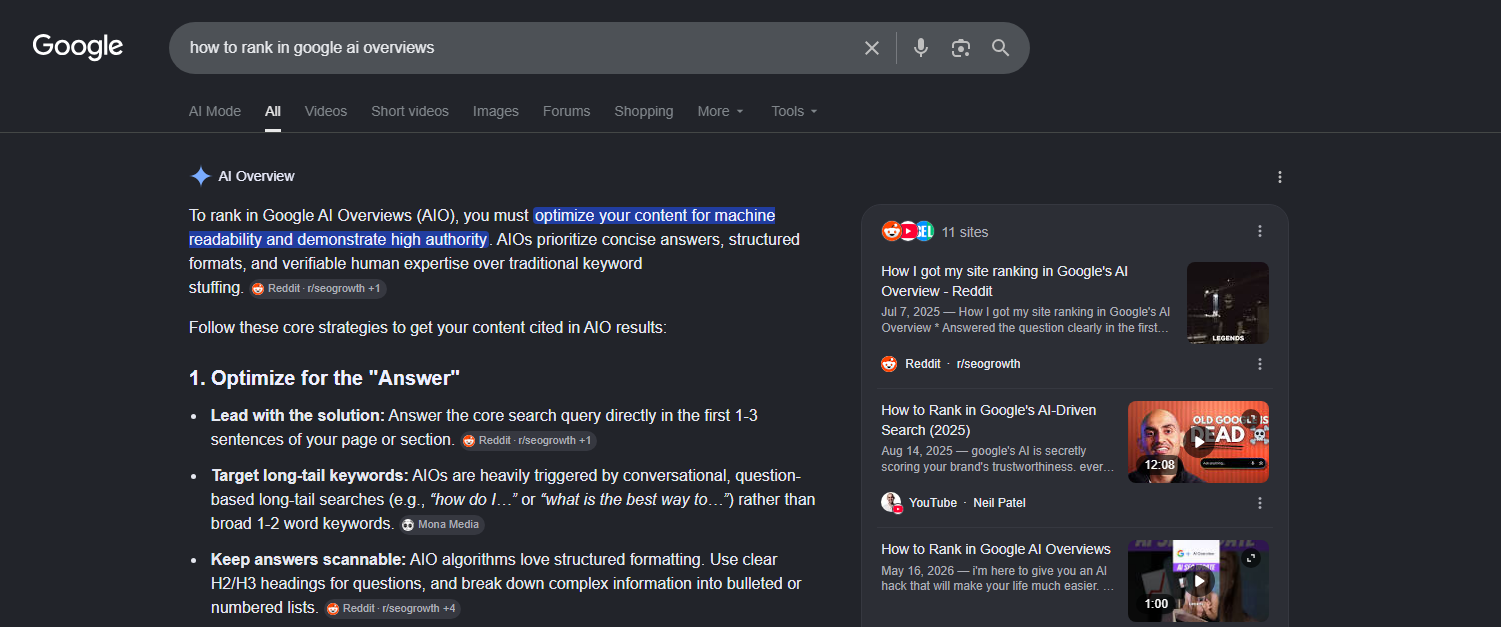Switch to the Shopping tab
Image resolution: width=1501 pixels, height=627 pixels.
coord(644,111)
